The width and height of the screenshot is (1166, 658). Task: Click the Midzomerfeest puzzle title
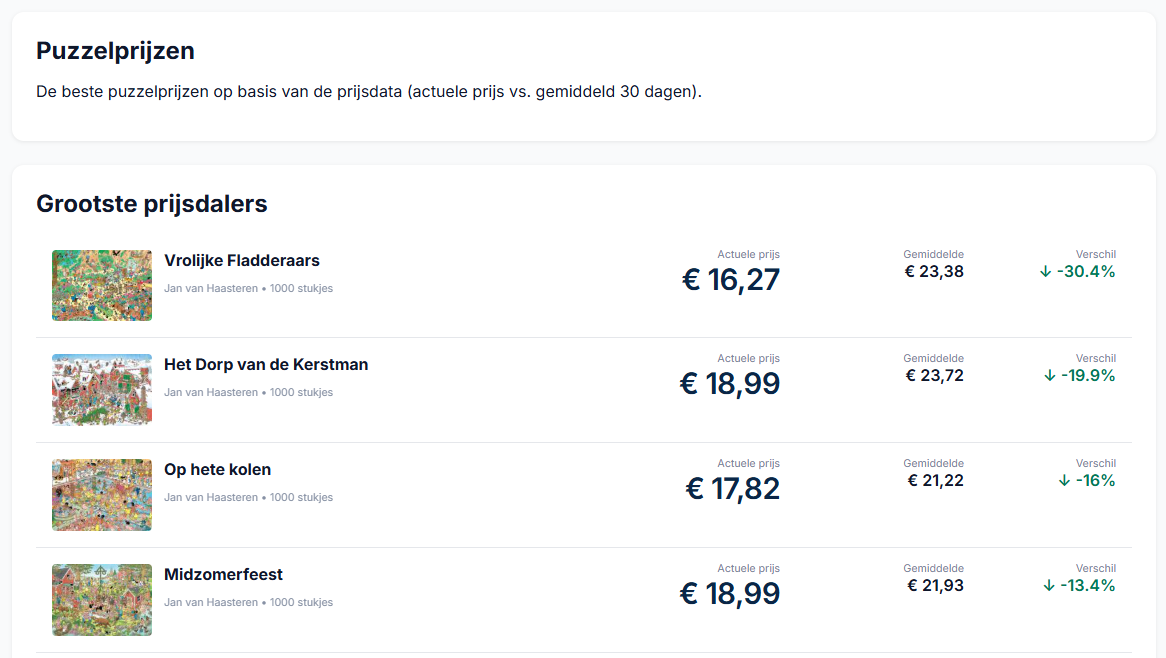223,575
